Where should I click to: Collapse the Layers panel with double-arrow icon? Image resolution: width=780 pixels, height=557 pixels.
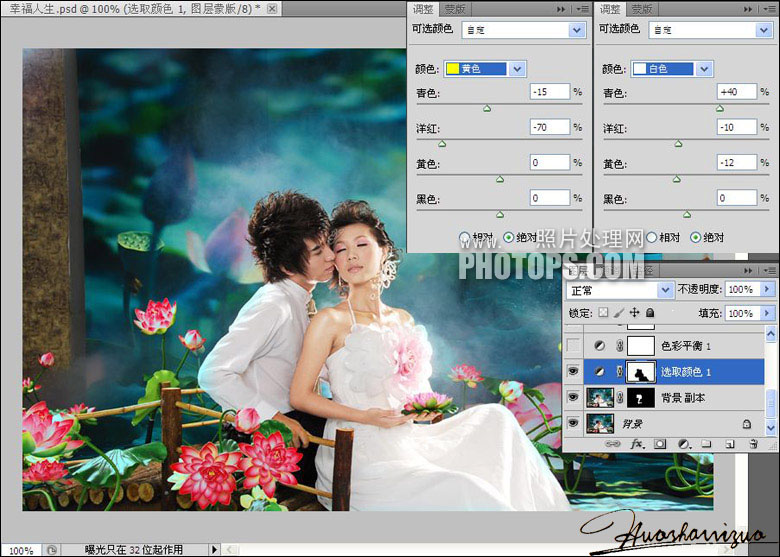748,270
